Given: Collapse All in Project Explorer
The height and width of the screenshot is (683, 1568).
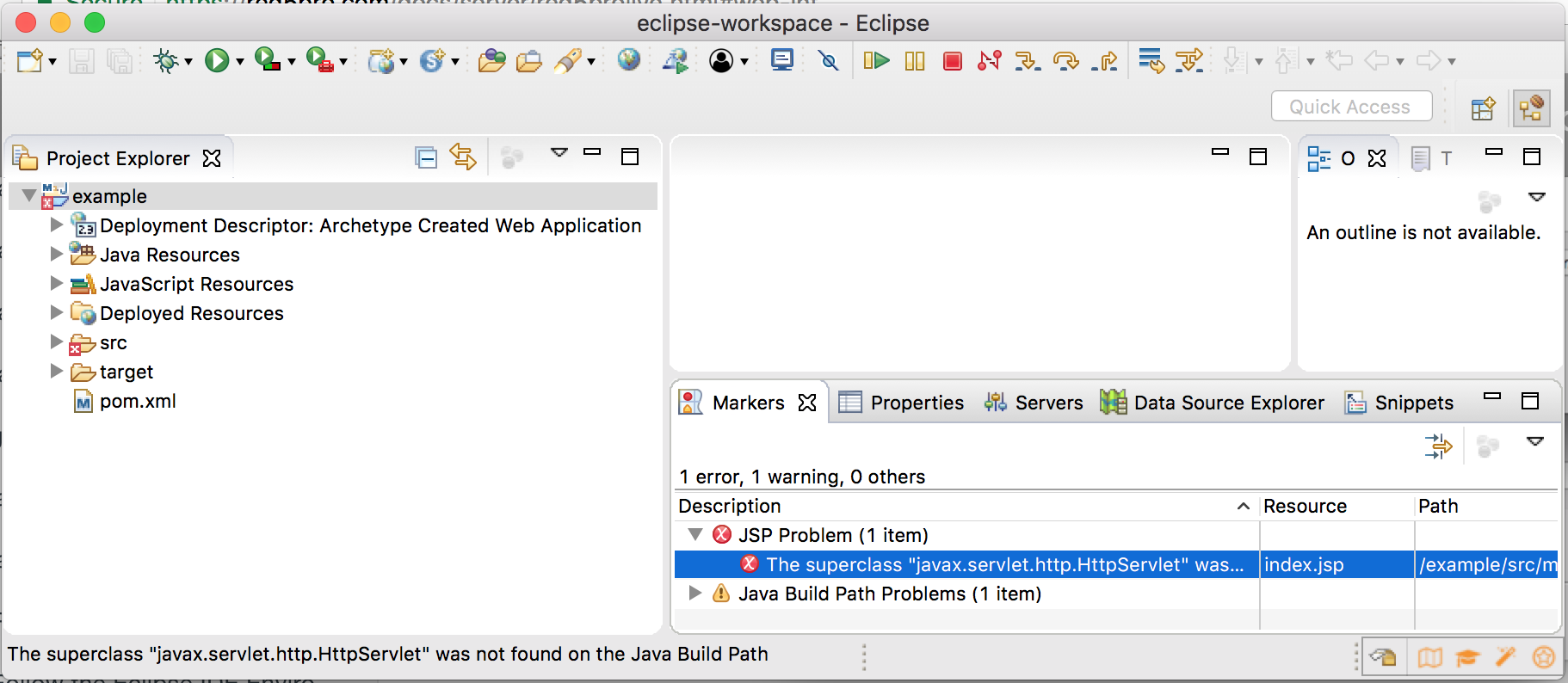Looking at the screenshot, I should point(426,157).
